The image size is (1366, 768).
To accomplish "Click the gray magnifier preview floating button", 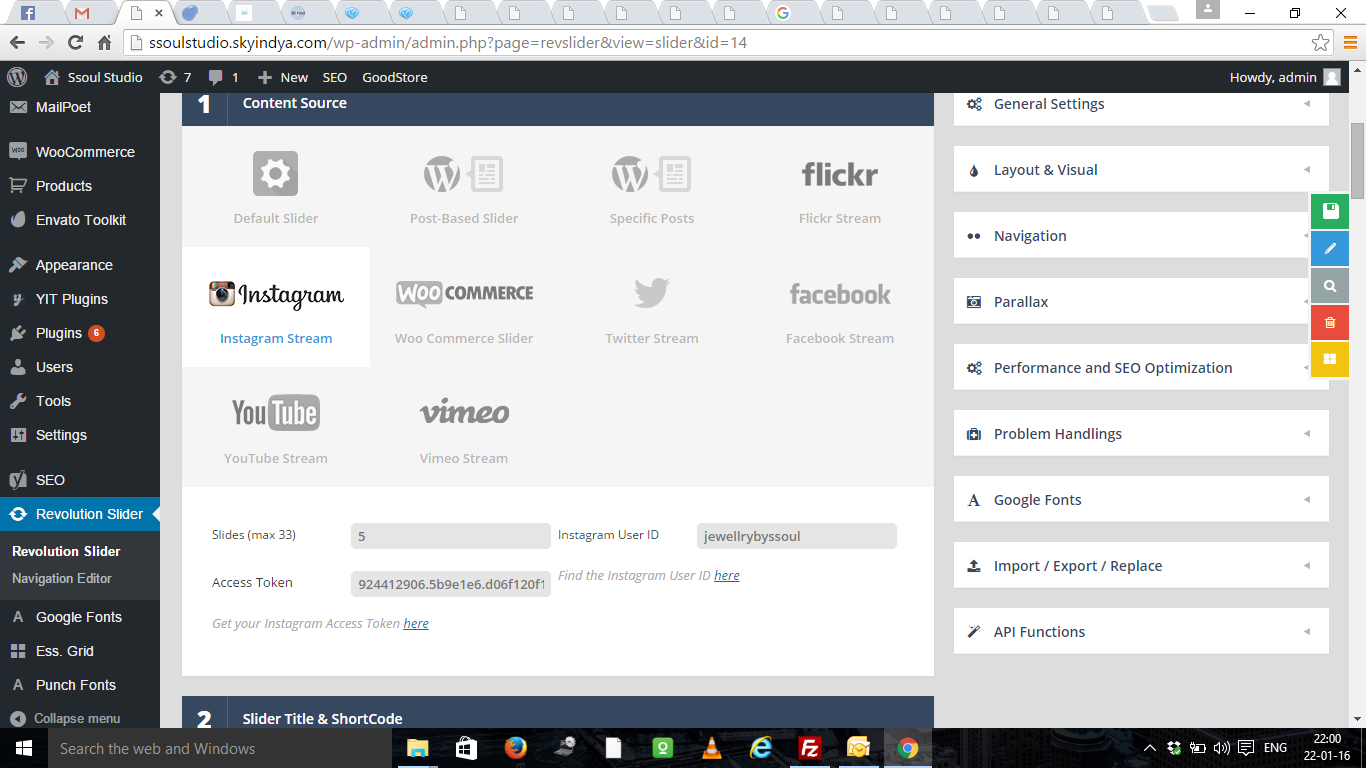I will coord(1330,285).
